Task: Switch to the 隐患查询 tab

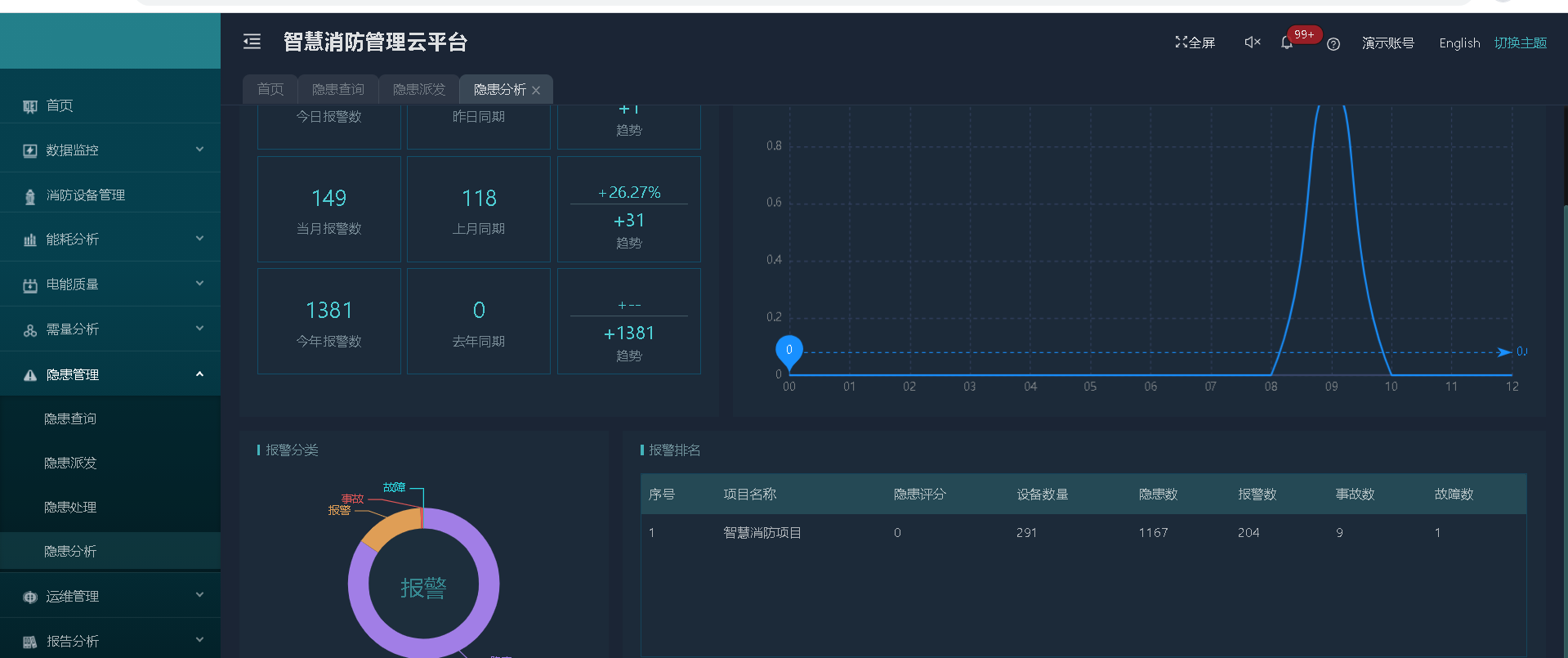Action: [x=337, y=90]
